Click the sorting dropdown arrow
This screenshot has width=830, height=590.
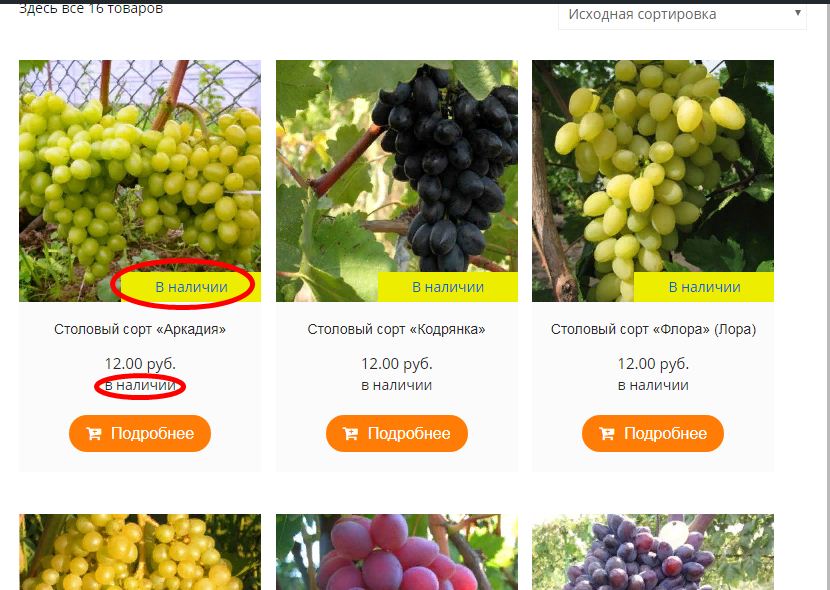(x=798, y=13)
